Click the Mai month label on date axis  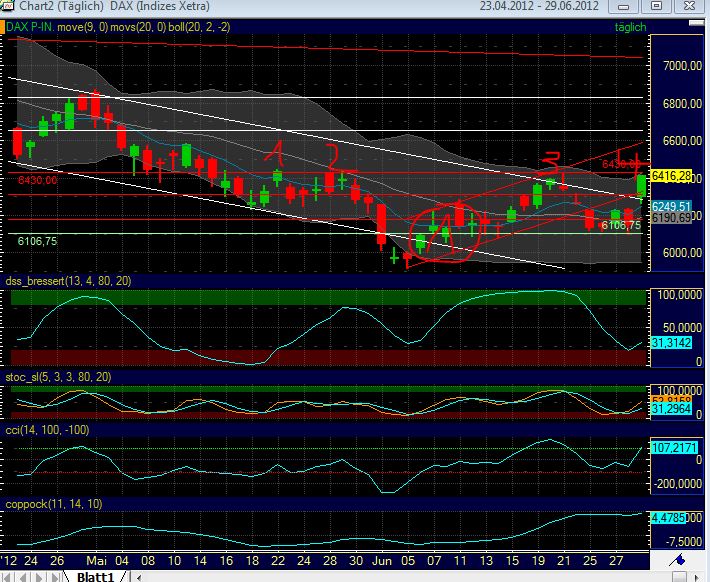pyautogui.click(x=96, y=561)
